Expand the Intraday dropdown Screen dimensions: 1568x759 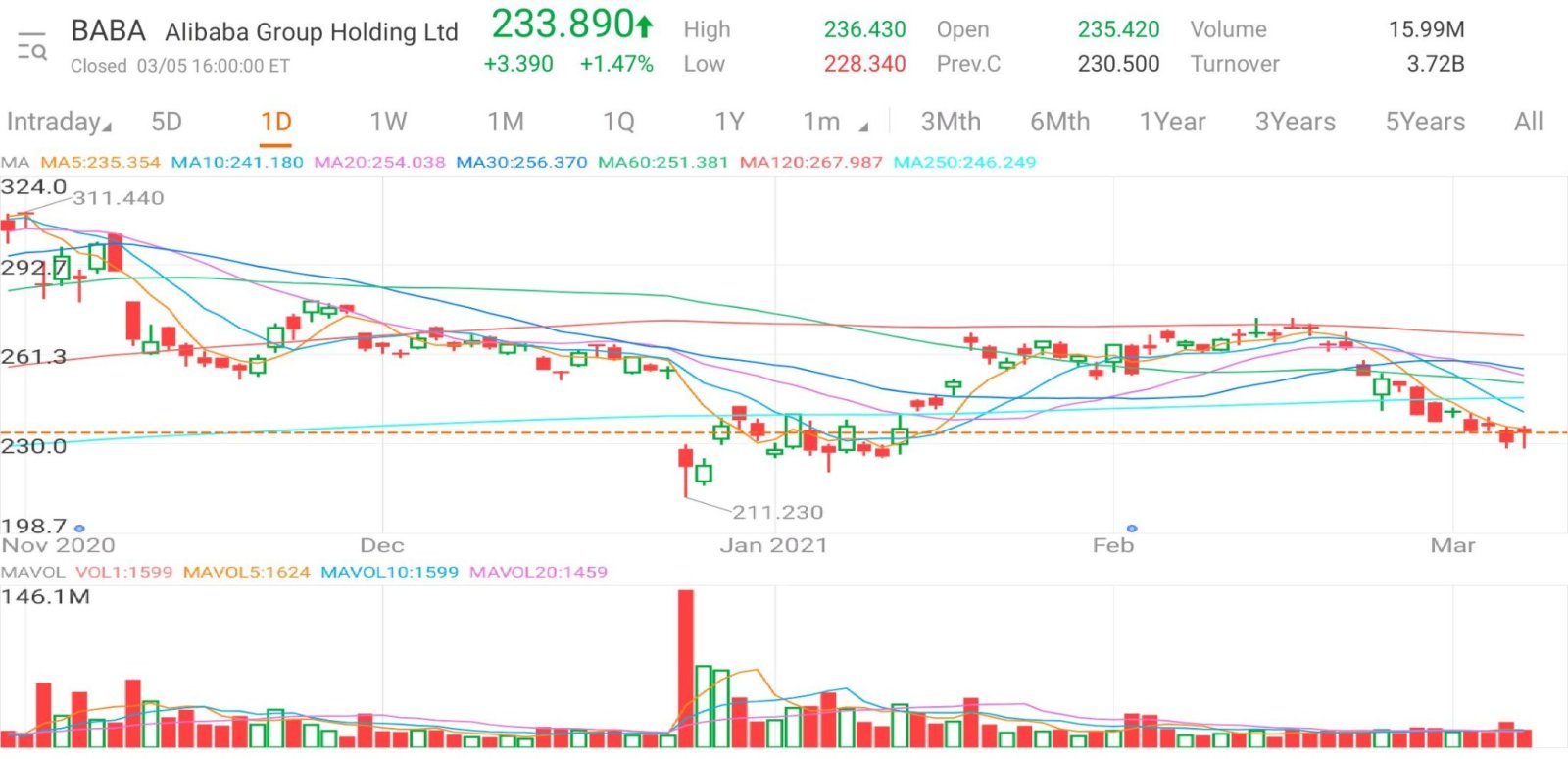[x=59, y=123]
